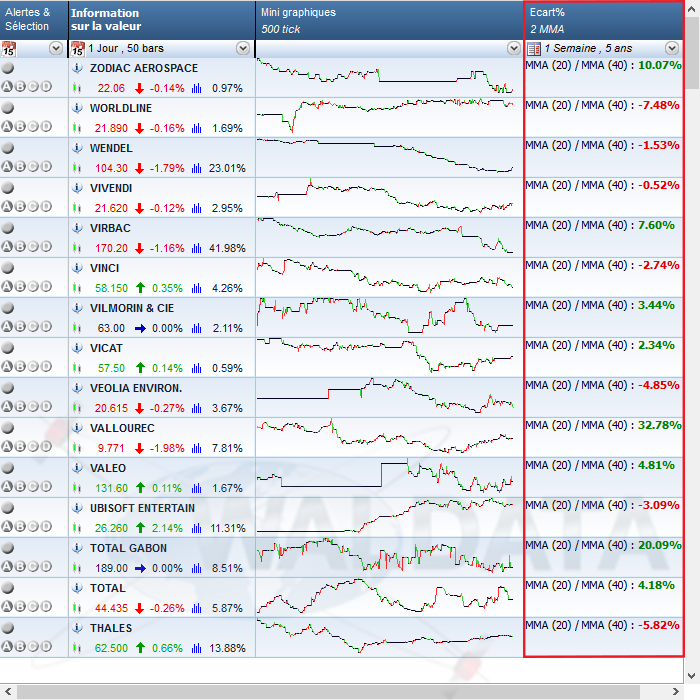700x700 pixels.
Task: Open the info icon next to WORLDLINE
Action: pos(77,108)
